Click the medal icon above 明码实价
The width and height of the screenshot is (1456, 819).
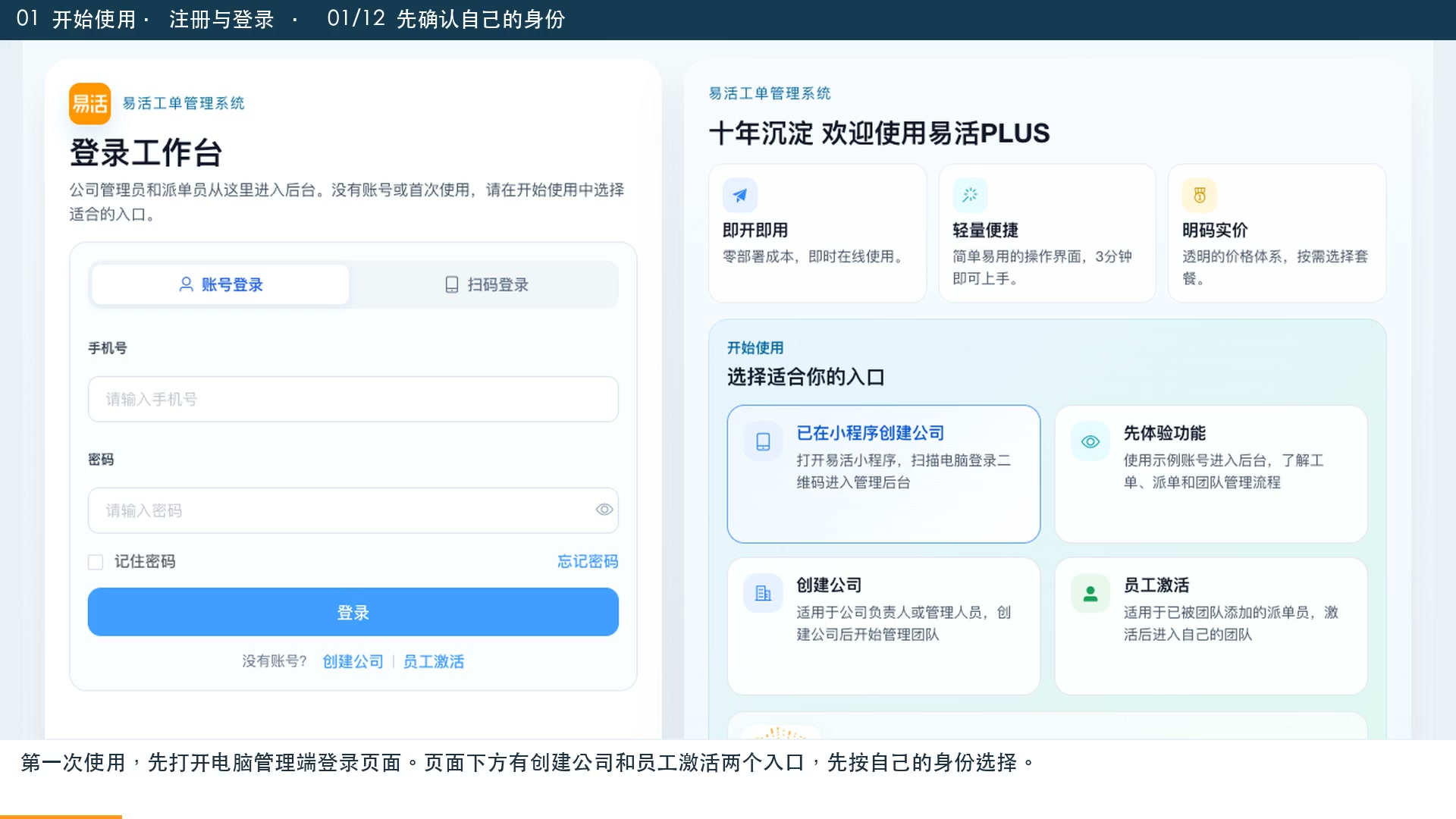(1200, 196)
